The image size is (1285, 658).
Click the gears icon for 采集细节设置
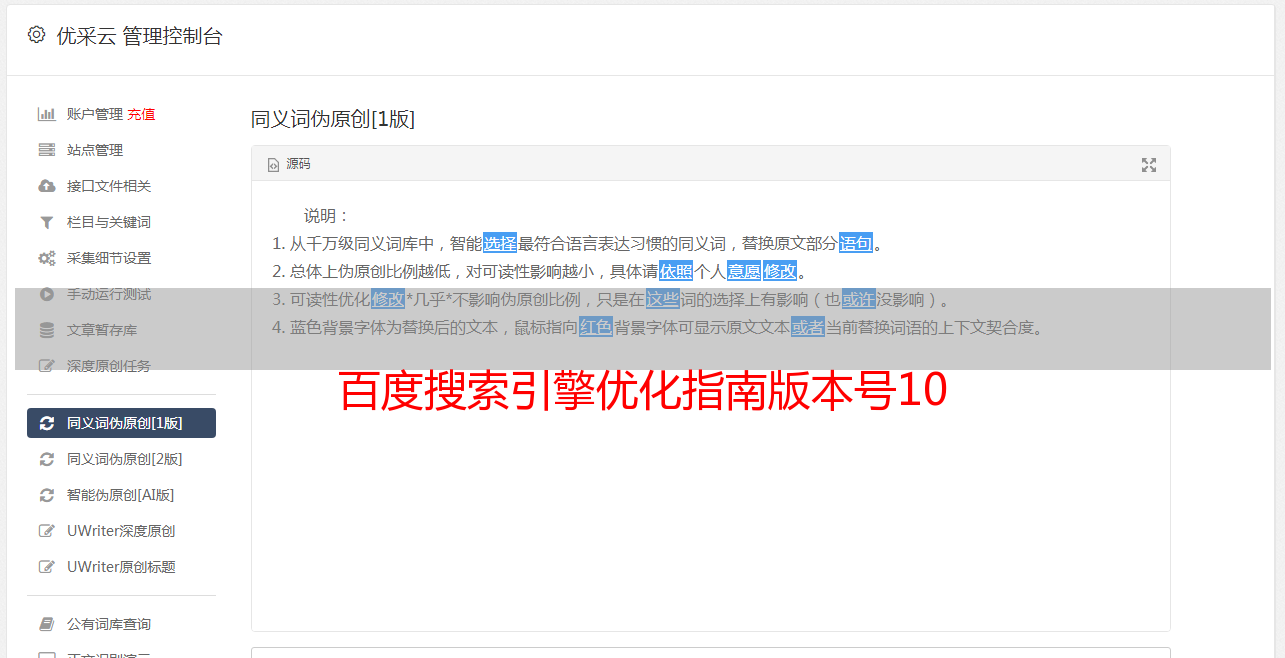pyautogui.click(x=46, y=258)
